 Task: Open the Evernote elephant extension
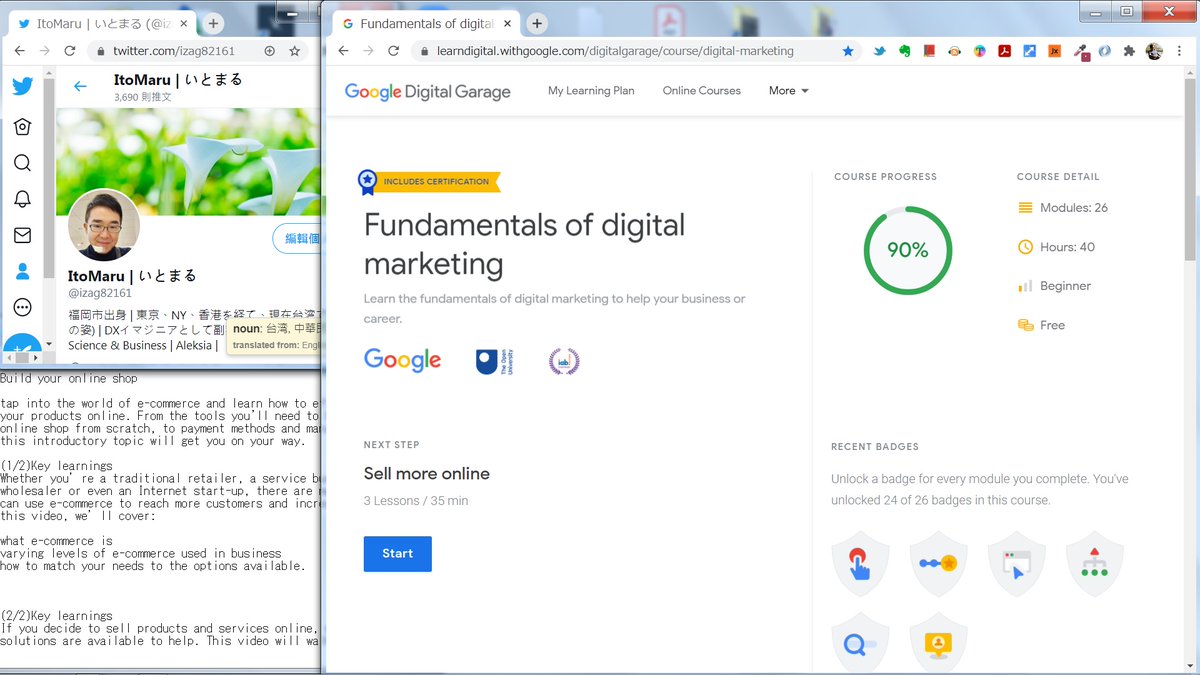[x=904, y=51]
